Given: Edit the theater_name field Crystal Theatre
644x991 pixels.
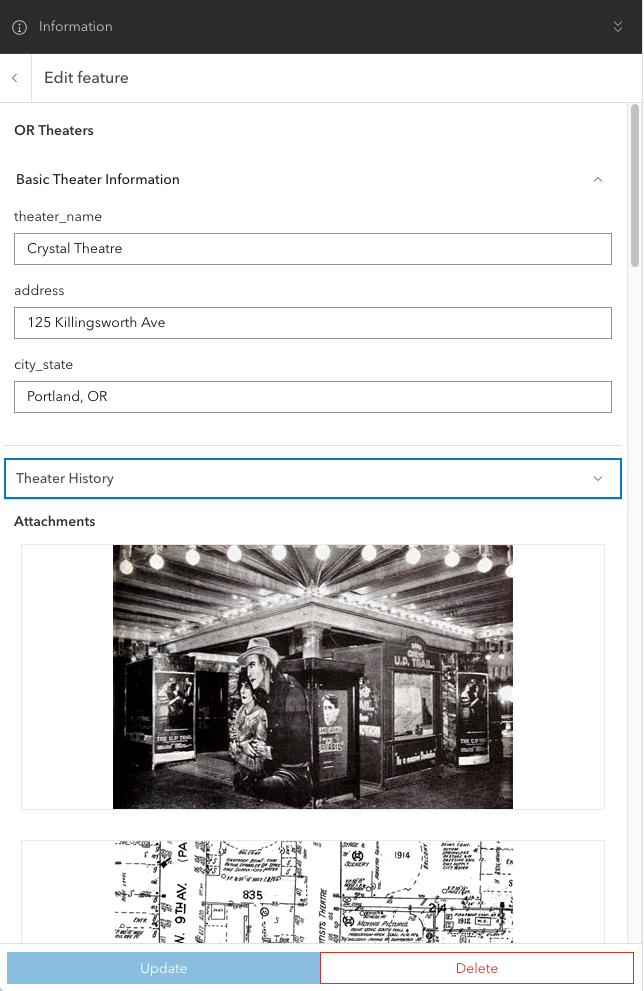Looking at the screenshot, I should (313, 249).
